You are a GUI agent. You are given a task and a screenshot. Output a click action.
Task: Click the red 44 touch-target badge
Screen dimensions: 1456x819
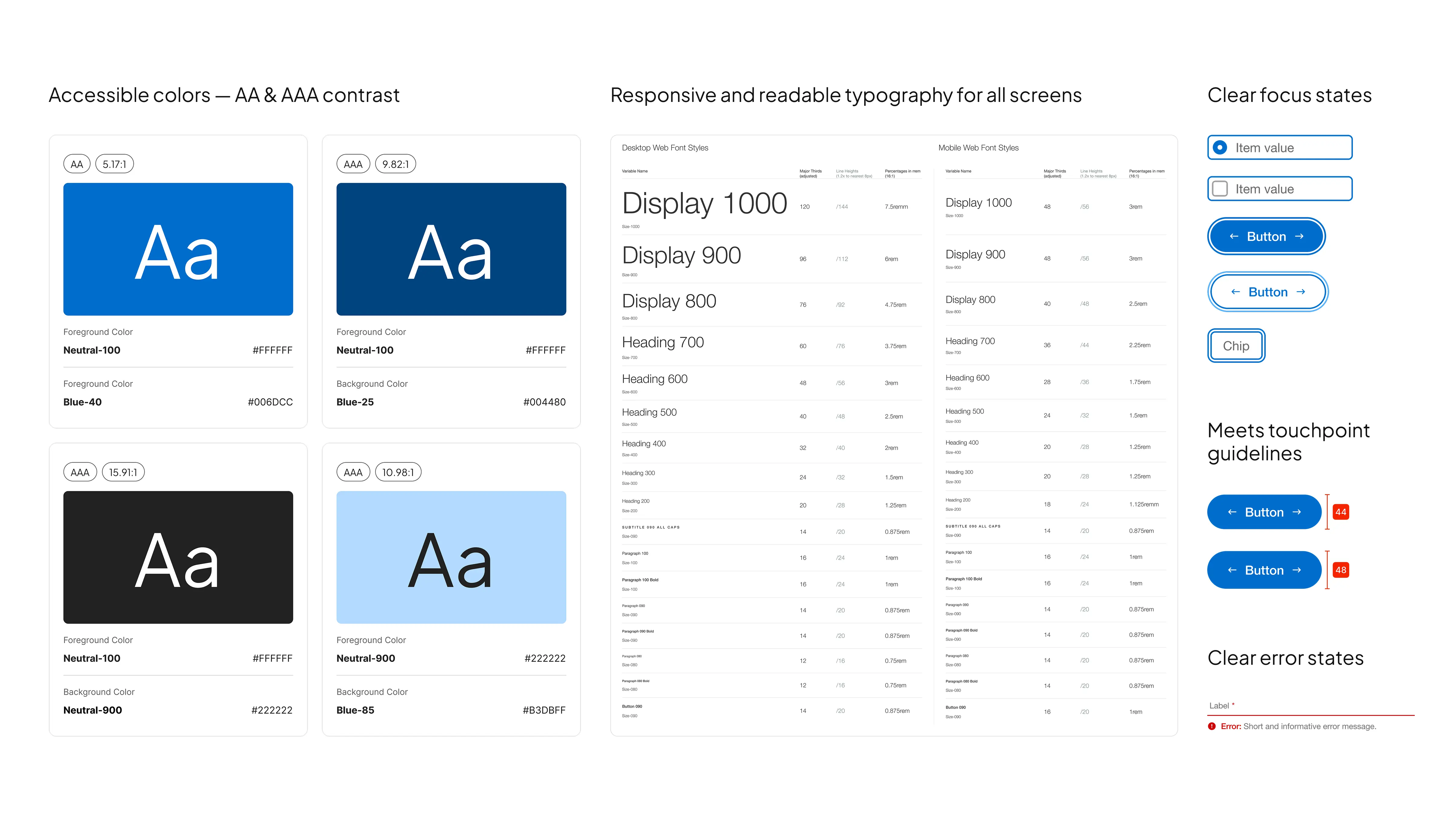(x=1341, y=511)
